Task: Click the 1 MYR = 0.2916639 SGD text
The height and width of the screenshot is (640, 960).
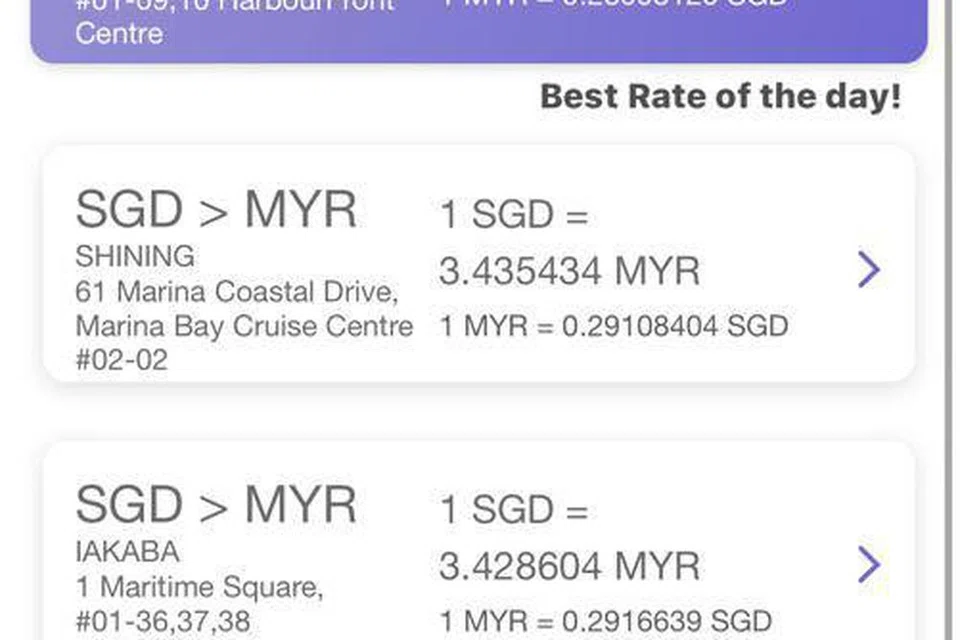Action: pyautogui.click(x=606, y=619)
